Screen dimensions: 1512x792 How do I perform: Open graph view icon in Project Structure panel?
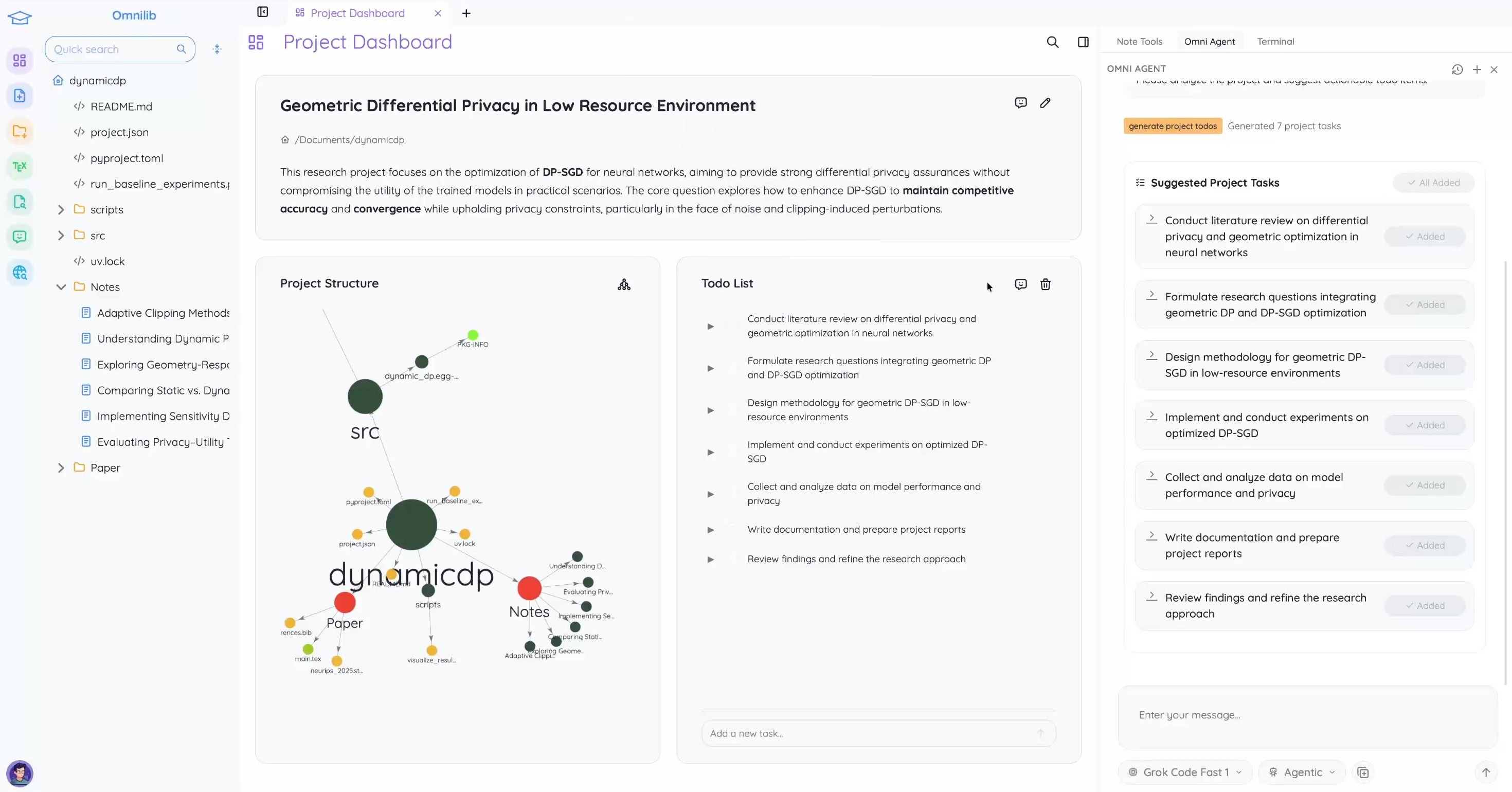[x=624, y=284]
